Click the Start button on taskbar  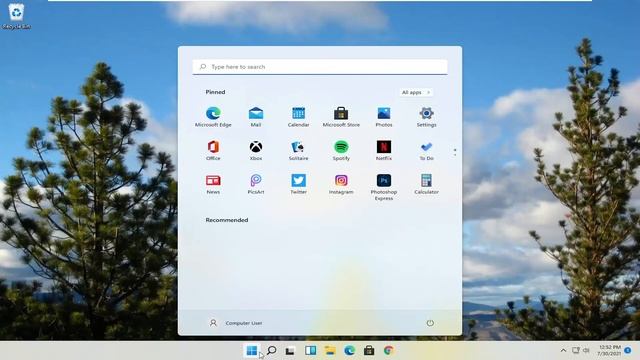pos(252,350)
